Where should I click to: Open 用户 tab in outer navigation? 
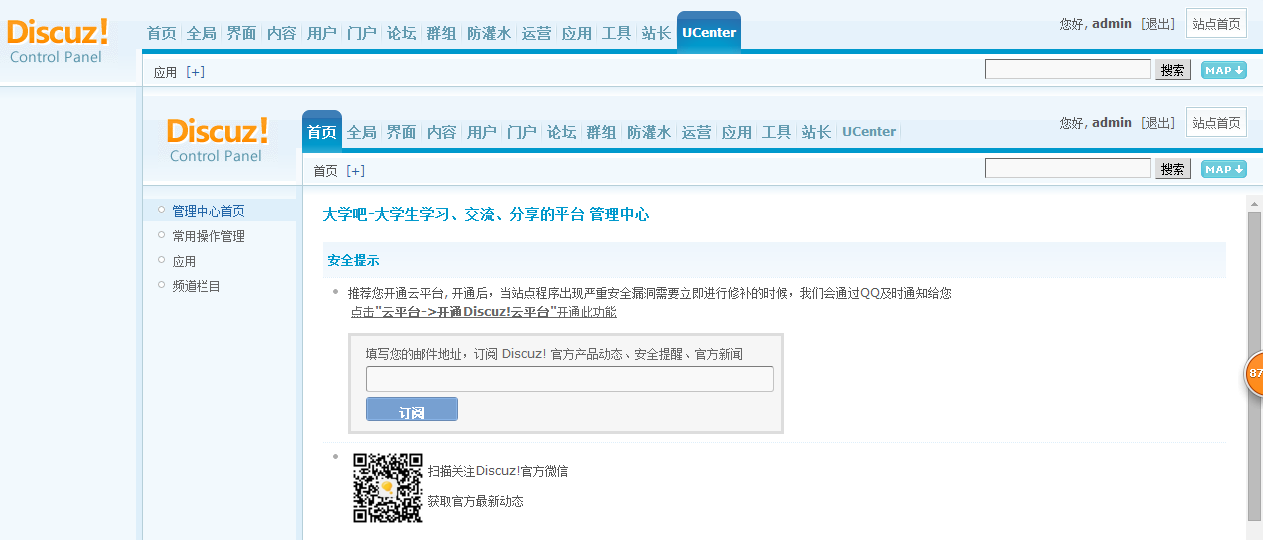321,33
